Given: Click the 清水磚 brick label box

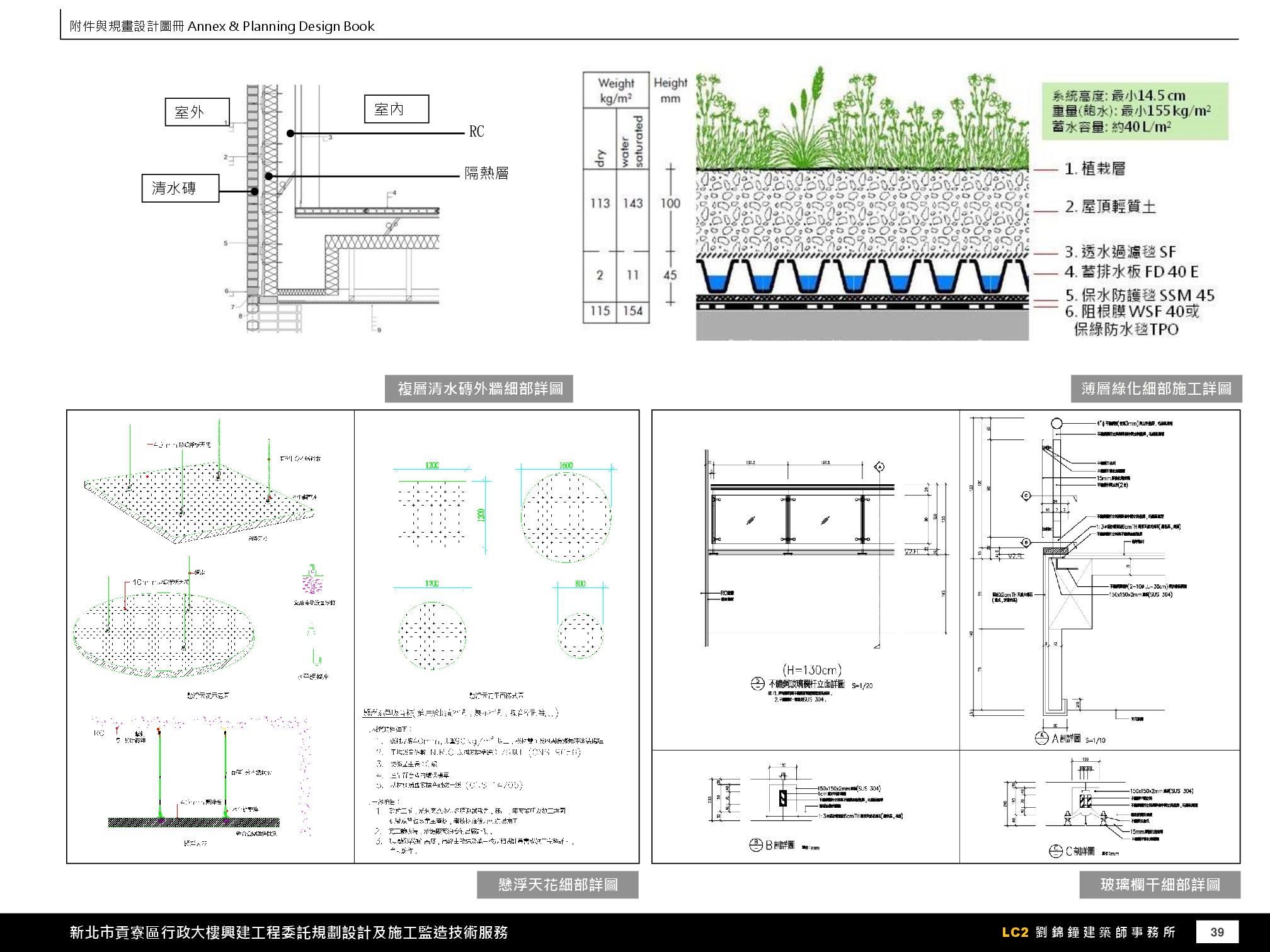Looking at the screenshot, I should tap(180, 188).
